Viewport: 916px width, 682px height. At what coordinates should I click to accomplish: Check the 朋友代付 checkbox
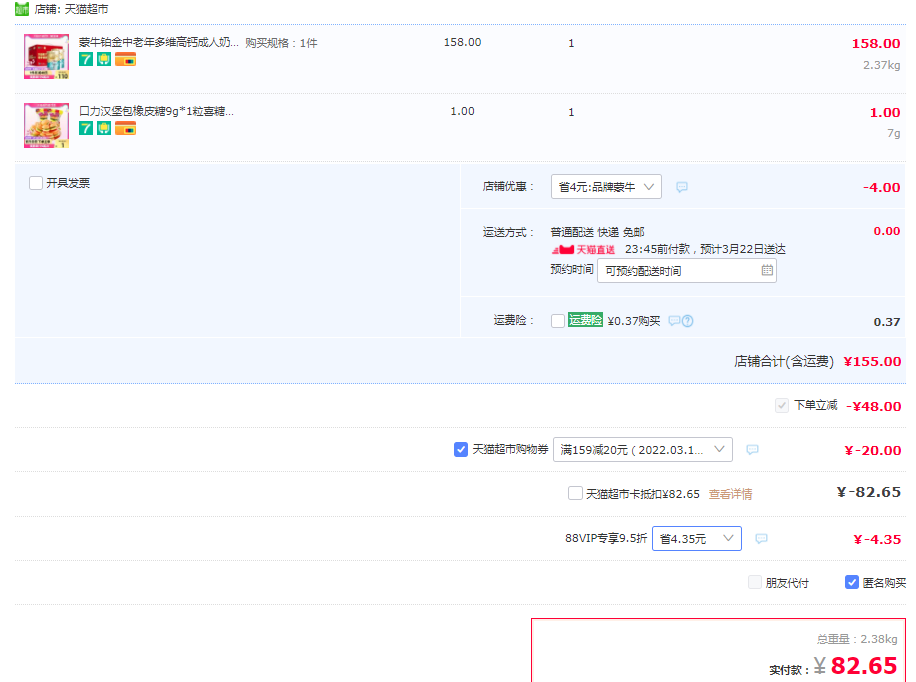tap(755, 582)
